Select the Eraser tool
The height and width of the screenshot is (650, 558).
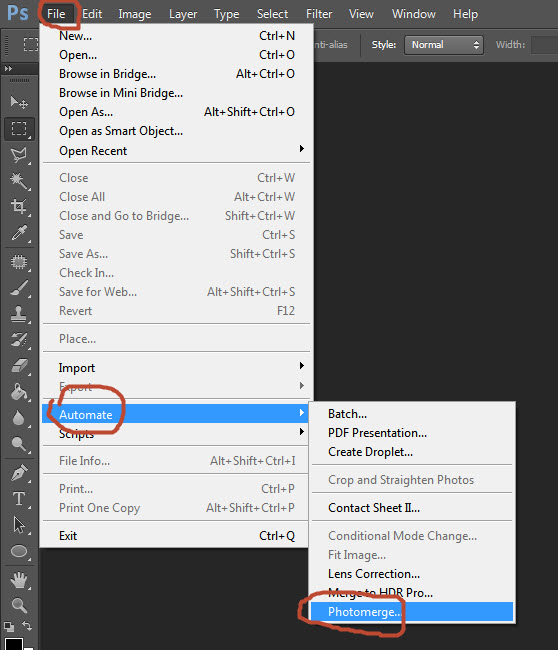coord(19,366)
